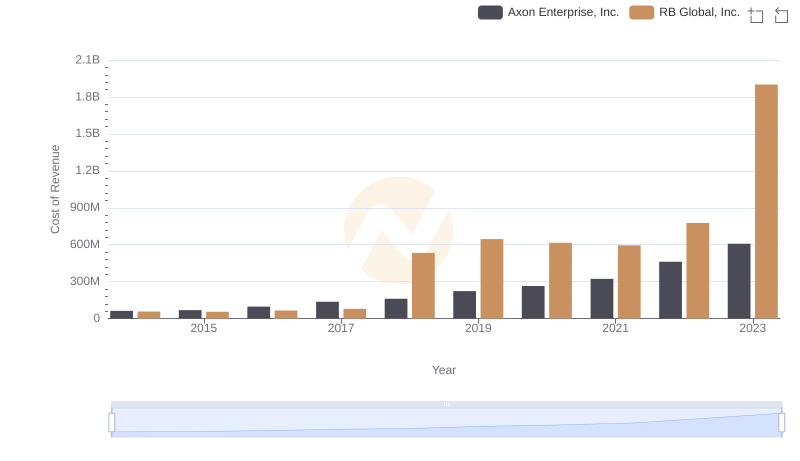Viewport: 800px width, 461px height.
Task: Click the 1.5B y-axis label
Action: [88, 134]
